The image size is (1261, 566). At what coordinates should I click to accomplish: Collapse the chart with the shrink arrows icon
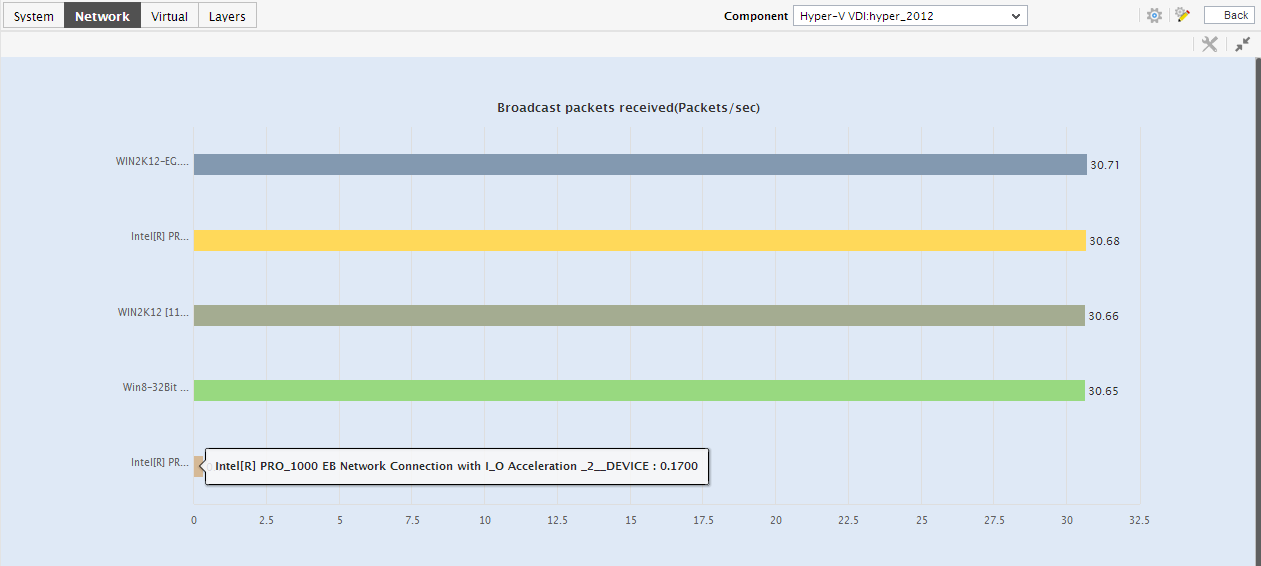click(x=1242, y=44)
